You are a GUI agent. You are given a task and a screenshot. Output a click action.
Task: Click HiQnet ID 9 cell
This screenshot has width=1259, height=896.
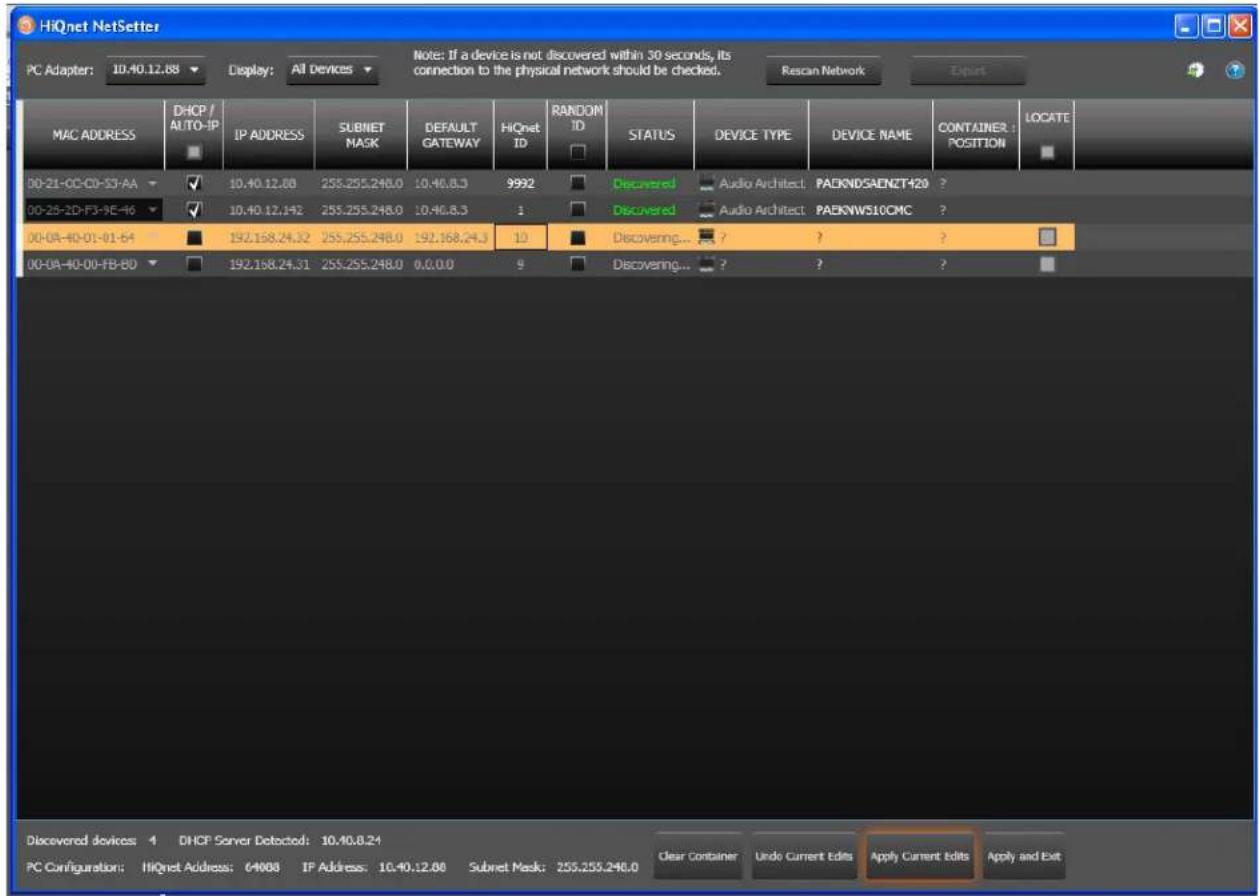(x=520, y=264)
